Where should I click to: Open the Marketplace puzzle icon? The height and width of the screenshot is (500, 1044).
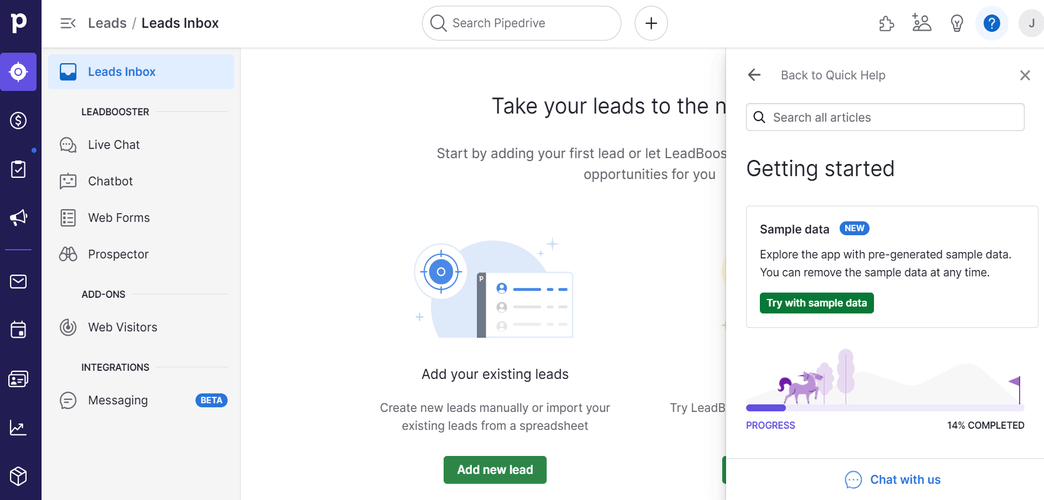(x=886, y=24)
